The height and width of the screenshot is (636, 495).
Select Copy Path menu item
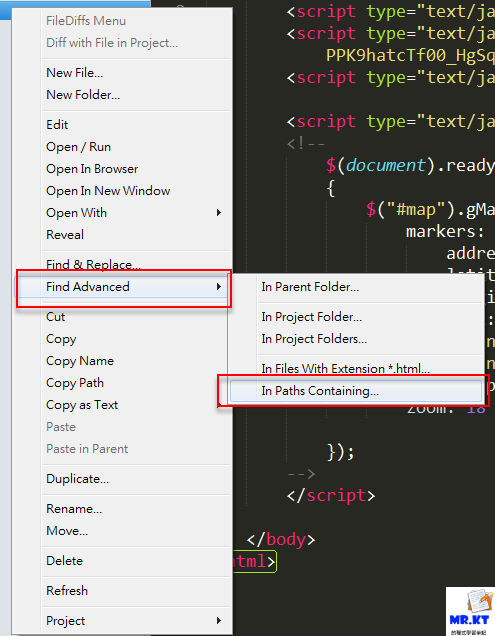coord(75,383)
